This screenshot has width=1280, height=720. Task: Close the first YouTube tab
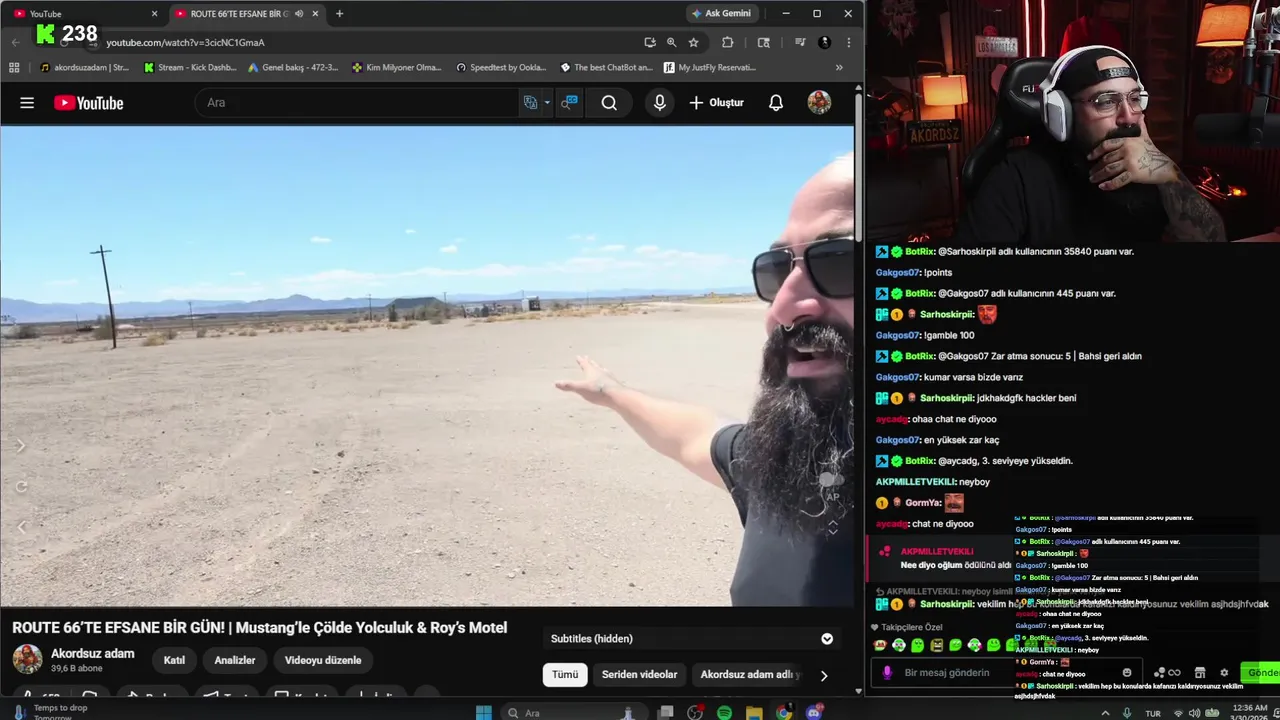pyautogui.click(x=154, y=14)
